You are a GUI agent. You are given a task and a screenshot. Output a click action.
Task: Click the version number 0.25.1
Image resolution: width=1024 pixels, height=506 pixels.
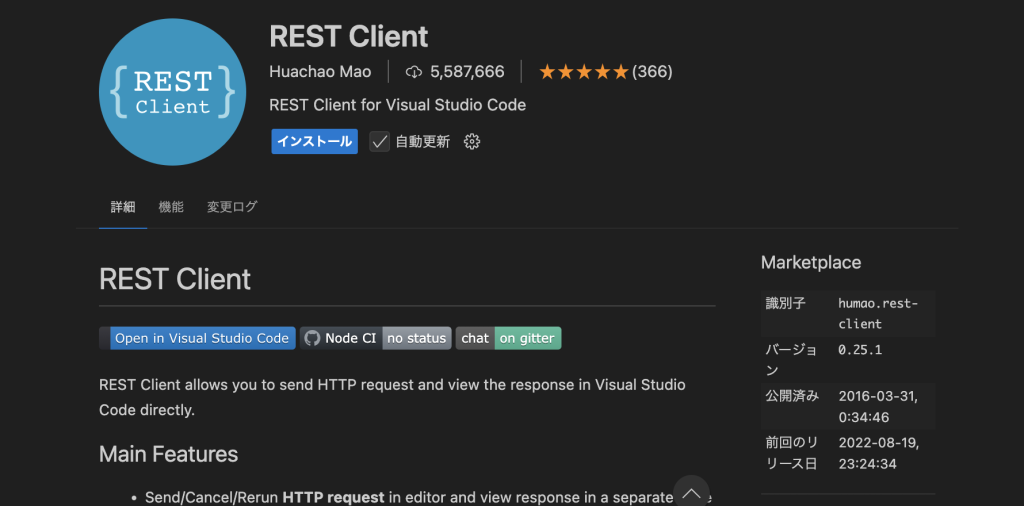point(860,350)
